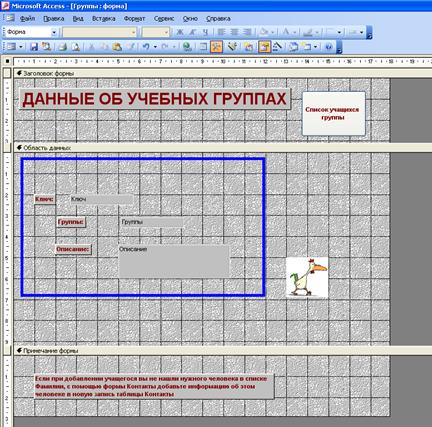Expand the View button dropdown arrow
This screenshot has height=427, width=432.
pyautogui.click(x=20, y=47)
